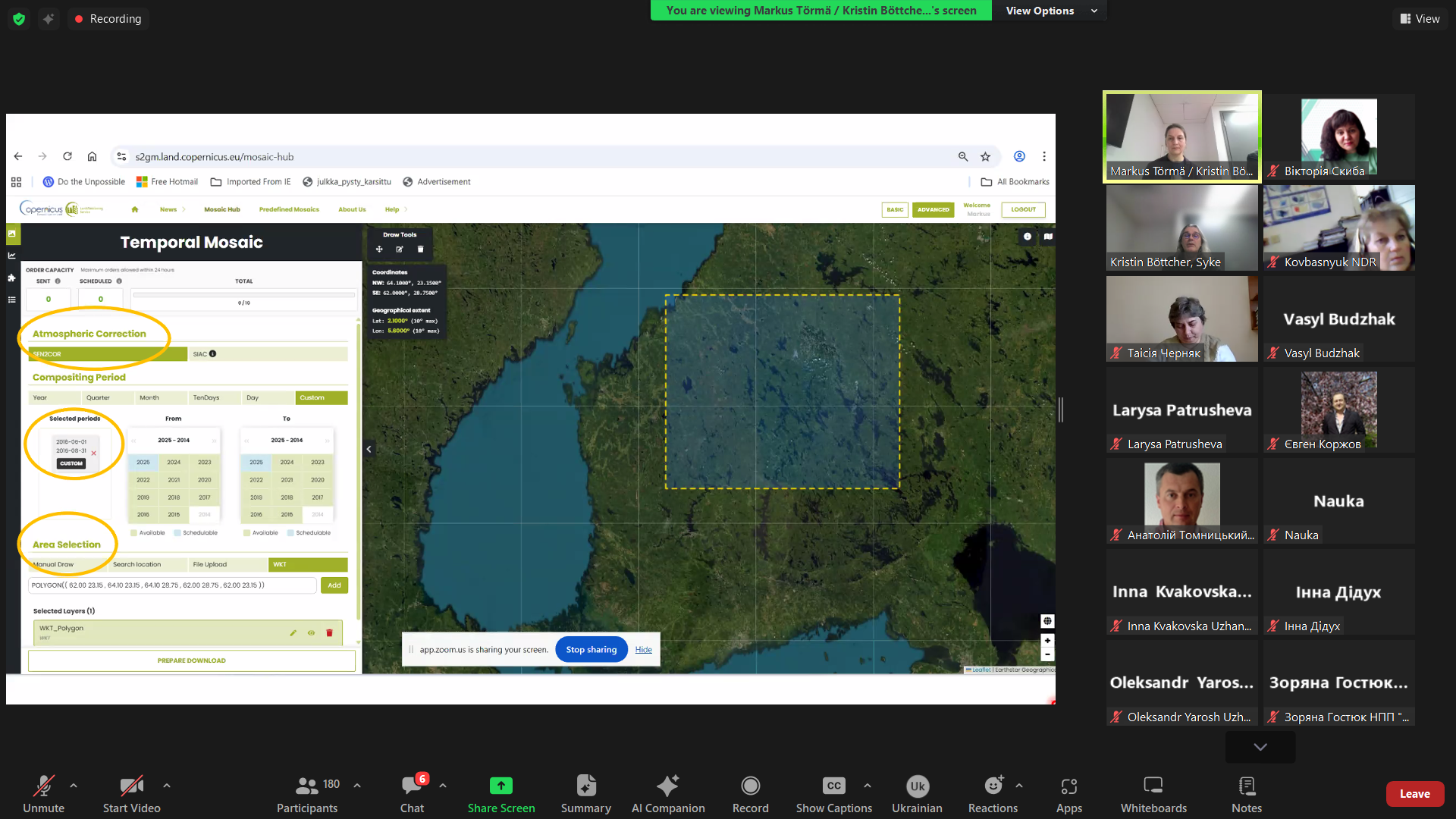
Task: Edit the WKT_Polygon layer with the pencil icon
Action: pos(293,632)
